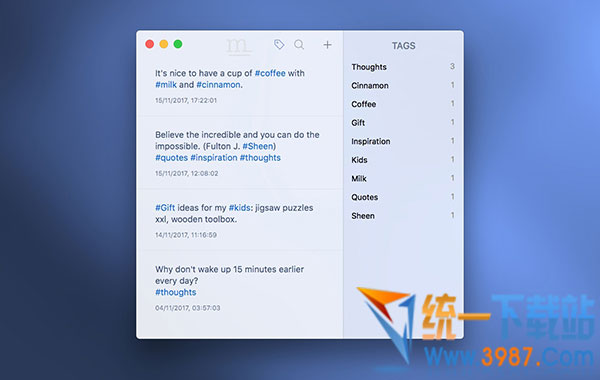This screenshot has height=380, width=600.
Task: Pick the Kids tag from Tags list
Action: pyautogui.click(x=403, y=160)
